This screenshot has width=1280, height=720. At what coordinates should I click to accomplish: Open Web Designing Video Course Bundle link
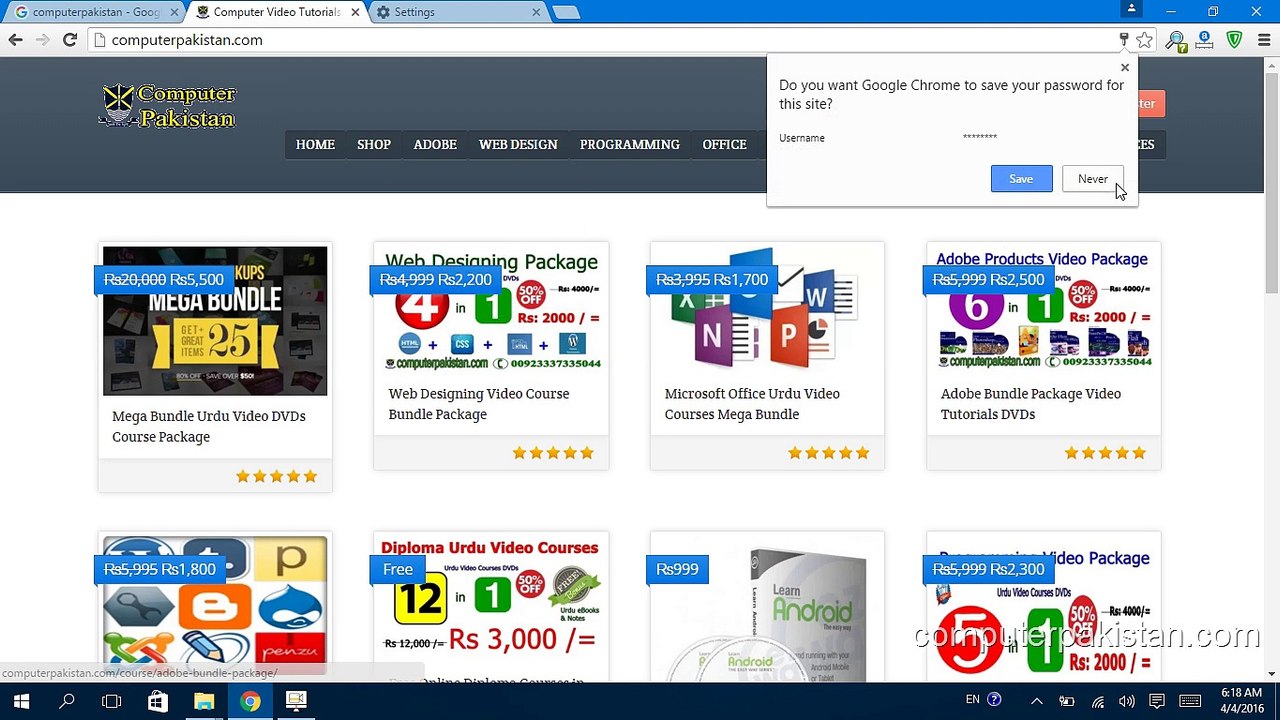tap(479, 404)
